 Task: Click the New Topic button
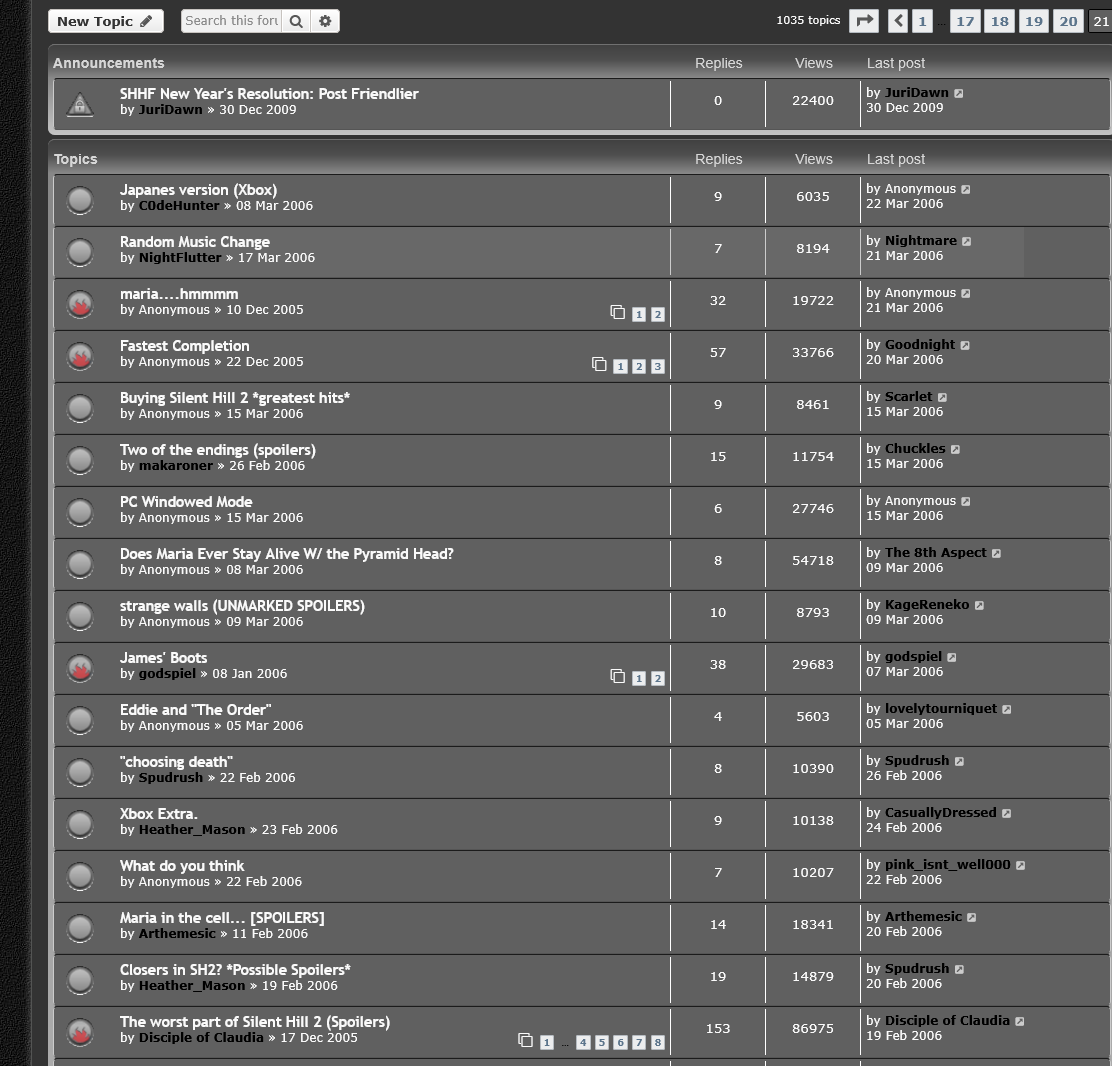tap(106, 21)
